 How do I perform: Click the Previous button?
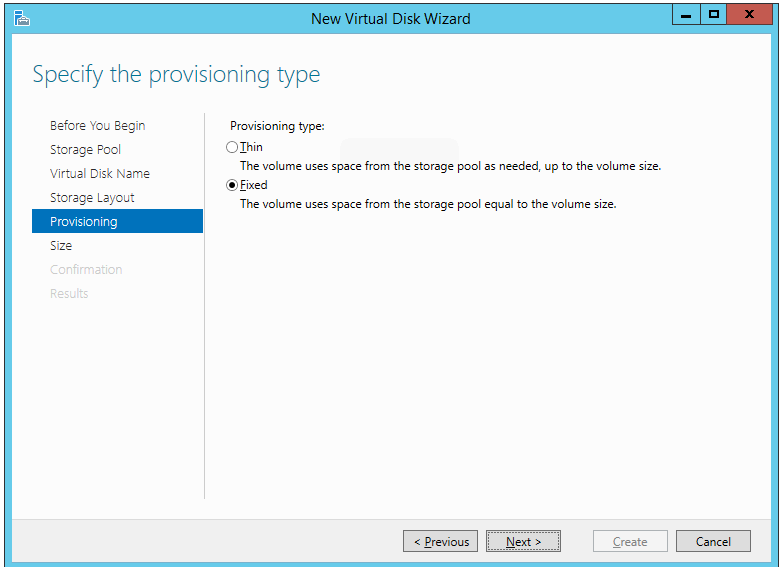coord(440,541)
